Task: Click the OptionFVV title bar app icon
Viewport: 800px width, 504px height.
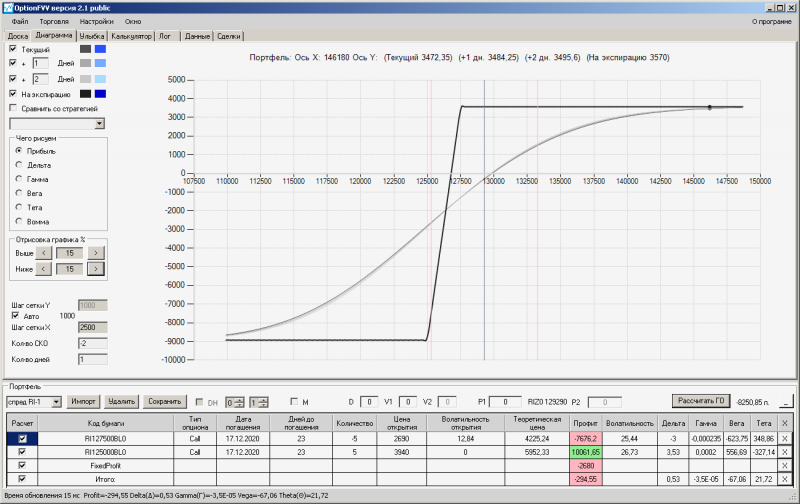Action: click(x=8, y=8)
